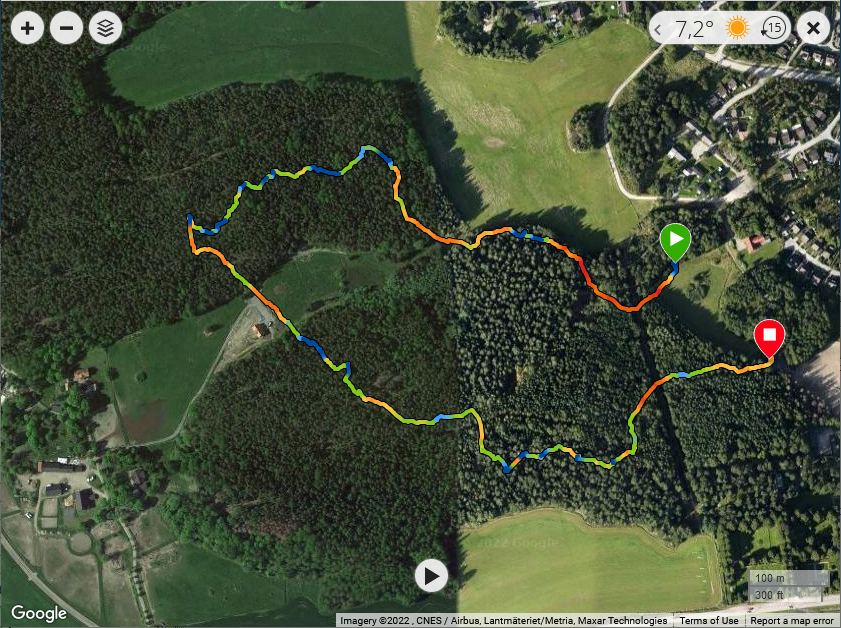The image size is (841, 628).
Task: Click Report a map error
Action: [792, 620]
